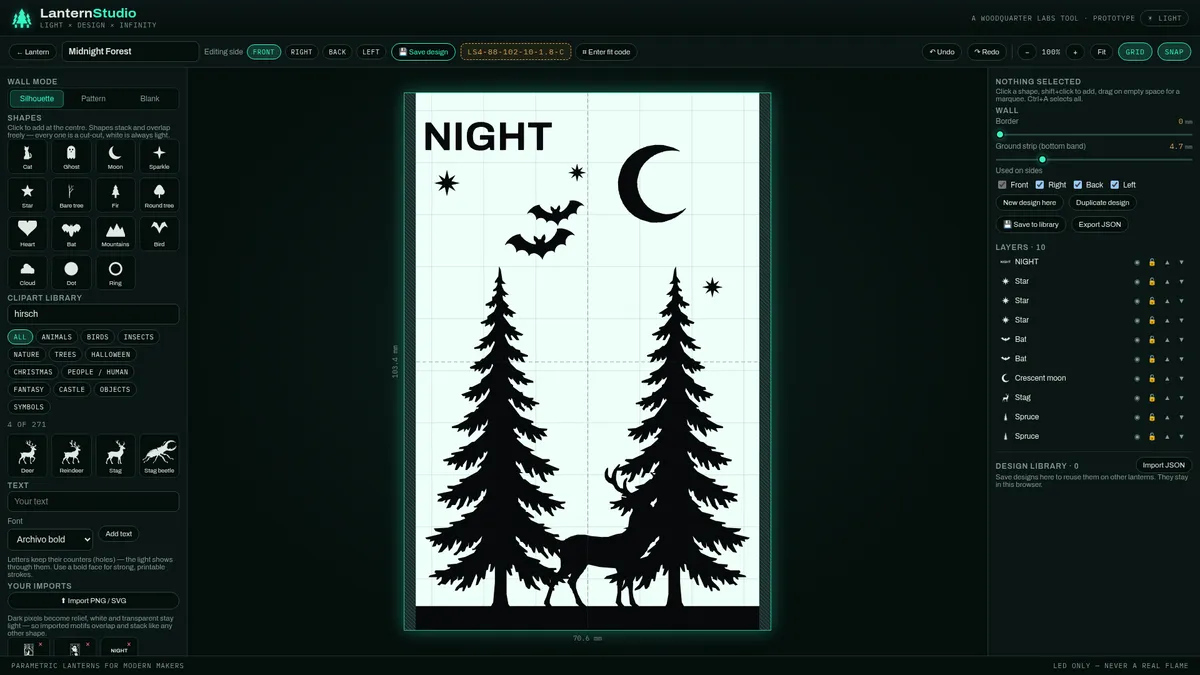Screen dimensions: 1200x675
Task: Redo the last change
Action: point(986,52)
